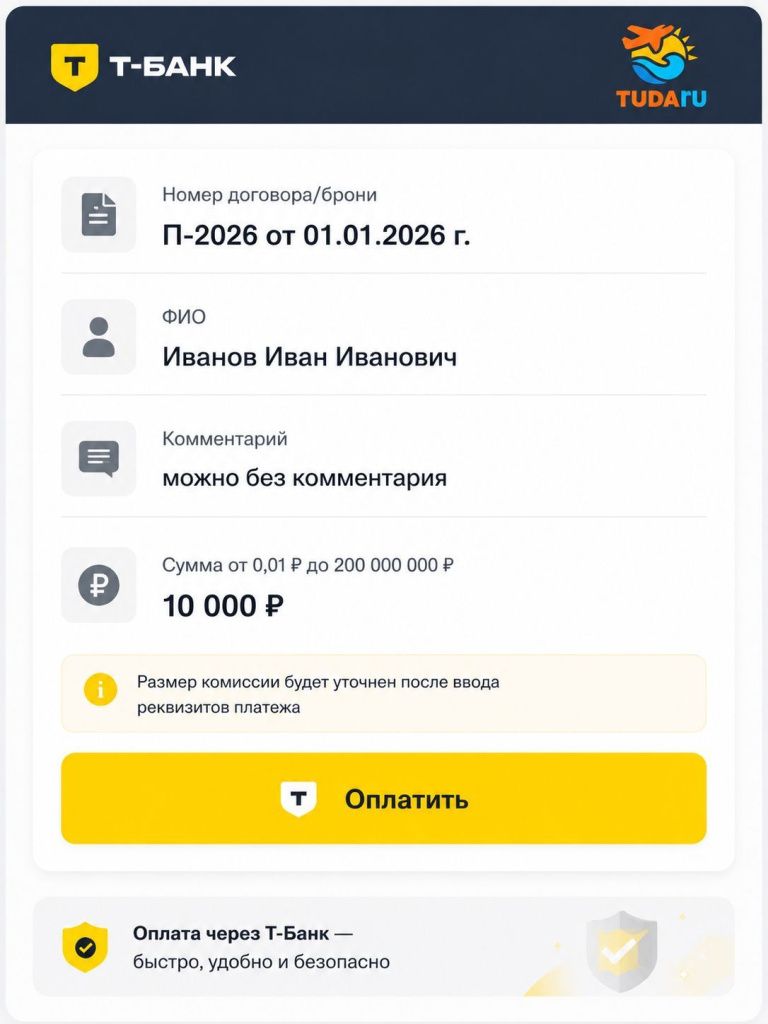The width and height of the screenshot is (768, 1024).
Task: Click the person icon next to ФИО
Action: click(x=99, y=337)
